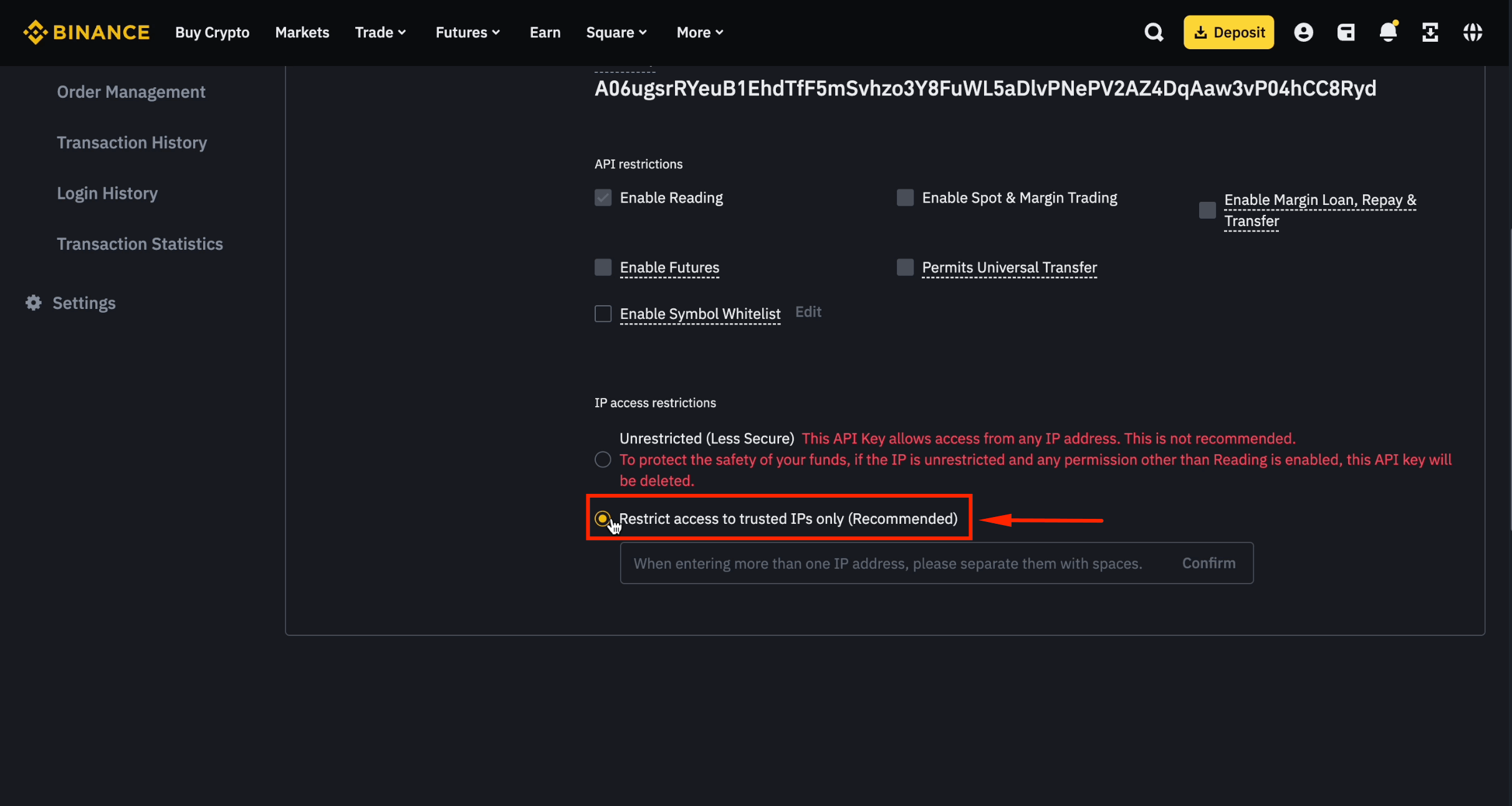Open the Markets menu item
The height and width of the screenshot is (806, 1512).
tap(302, 32)
